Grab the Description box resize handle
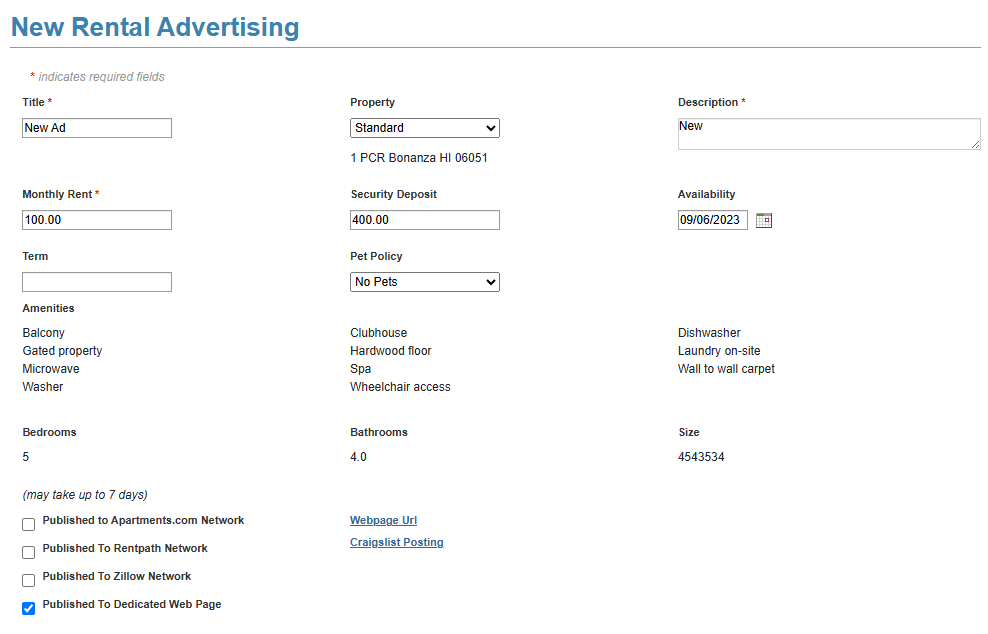Screen dimensions: 988x634 (975, 145)
